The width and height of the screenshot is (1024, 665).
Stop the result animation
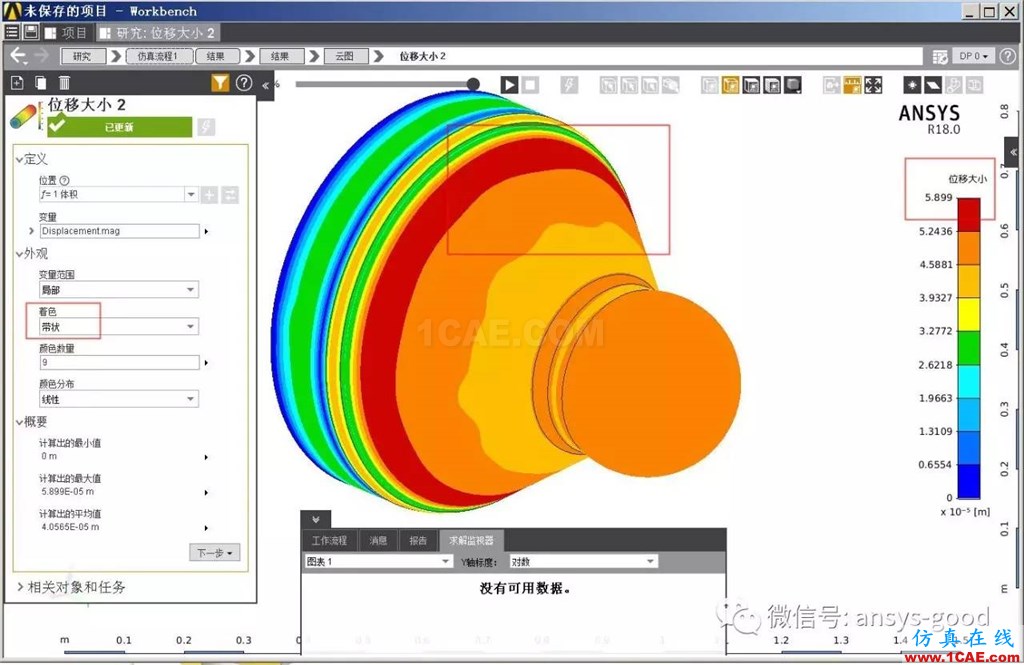point(530,85)
